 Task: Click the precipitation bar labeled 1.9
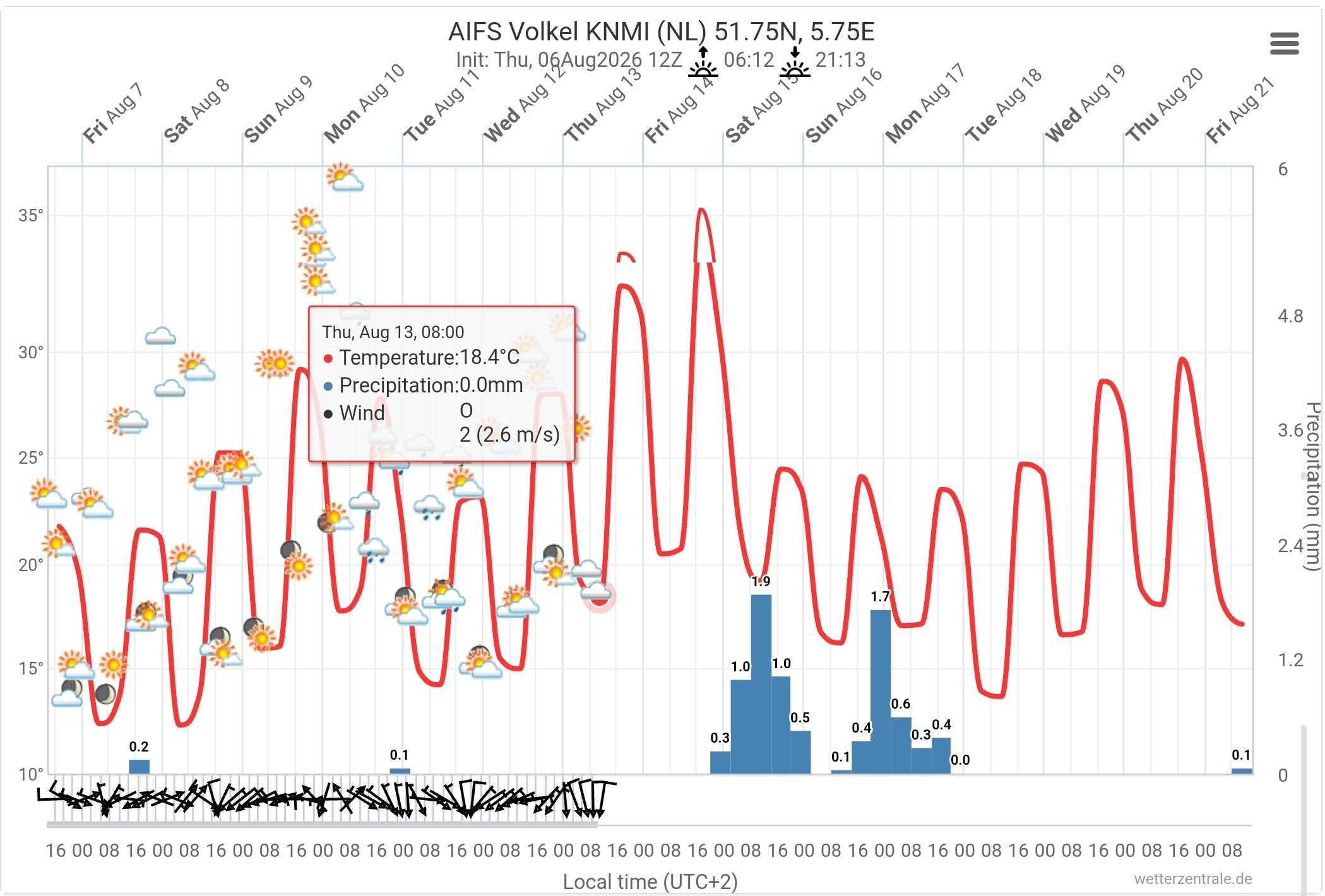(761, 684)
